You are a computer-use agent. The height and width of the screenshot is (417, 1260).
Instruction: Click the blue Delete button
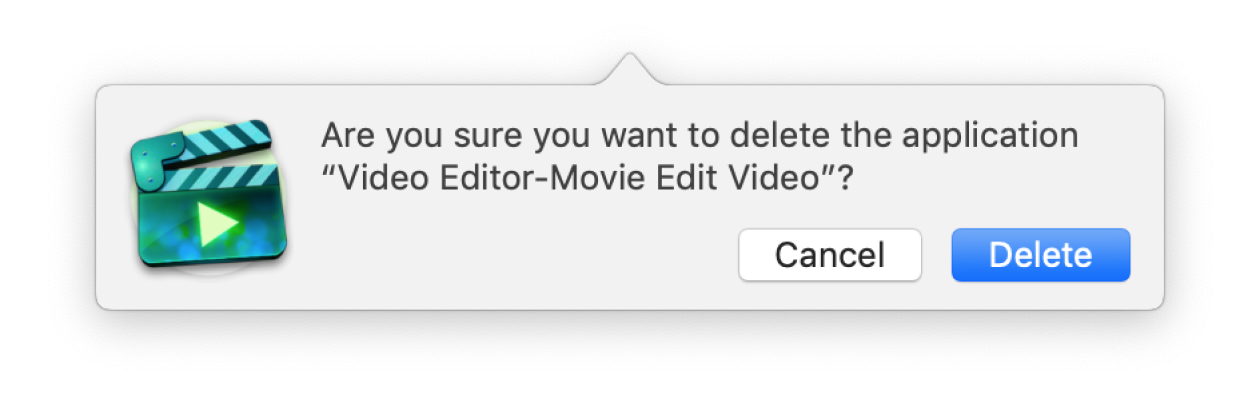coord(1040,255)
